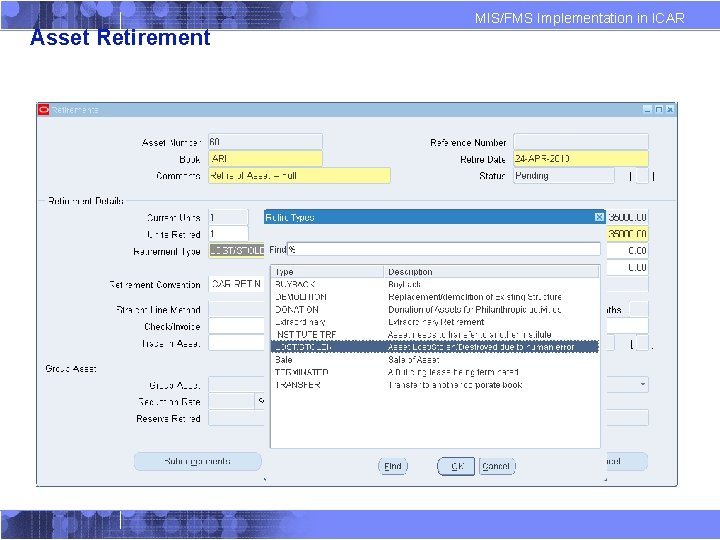720x540 pixels.
Task: Click the Type column header
Action: (327, 272)
